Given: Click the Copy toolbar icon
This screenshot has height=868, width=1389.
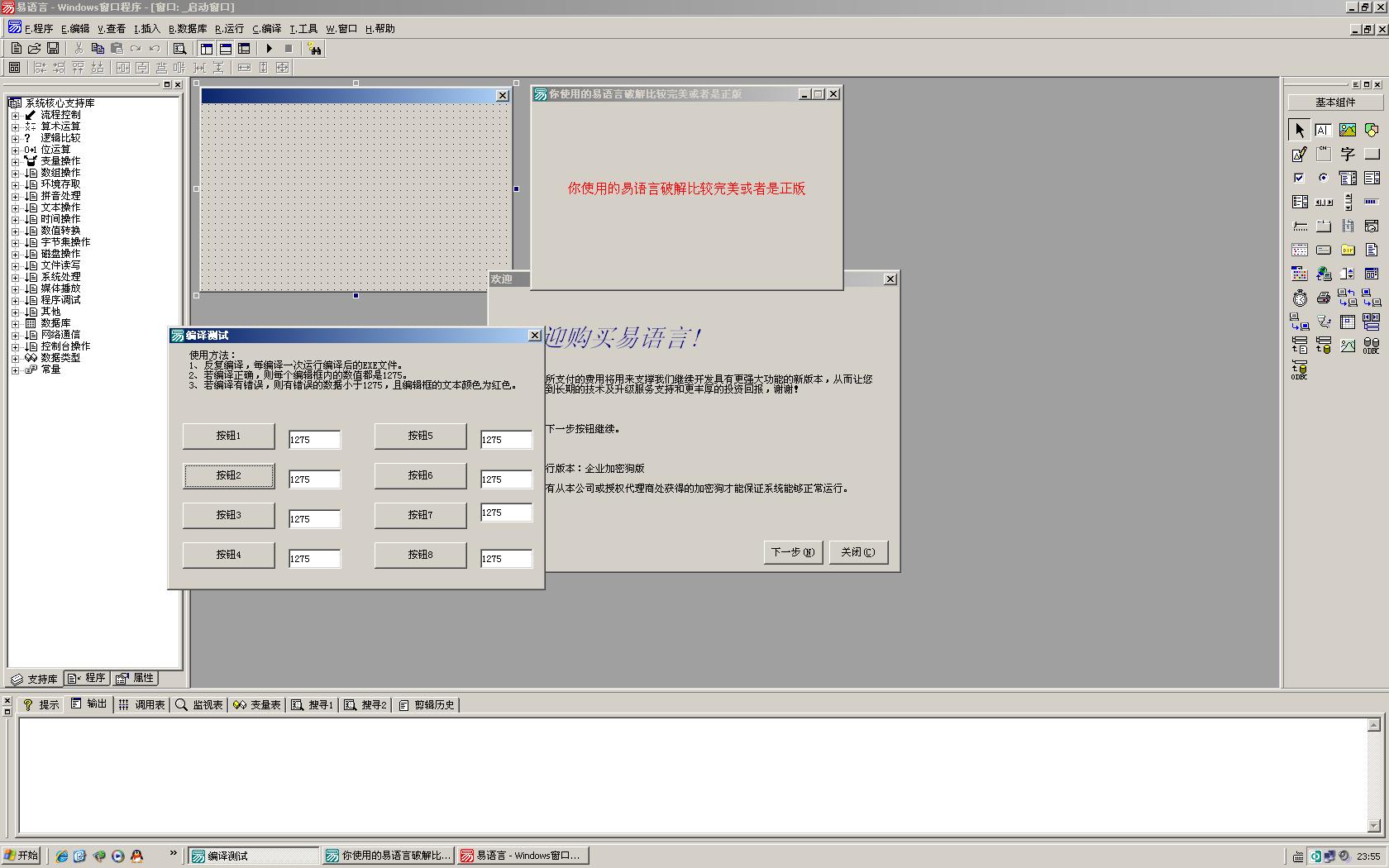Looking at the screenshot, I should (x=98, y=49).
